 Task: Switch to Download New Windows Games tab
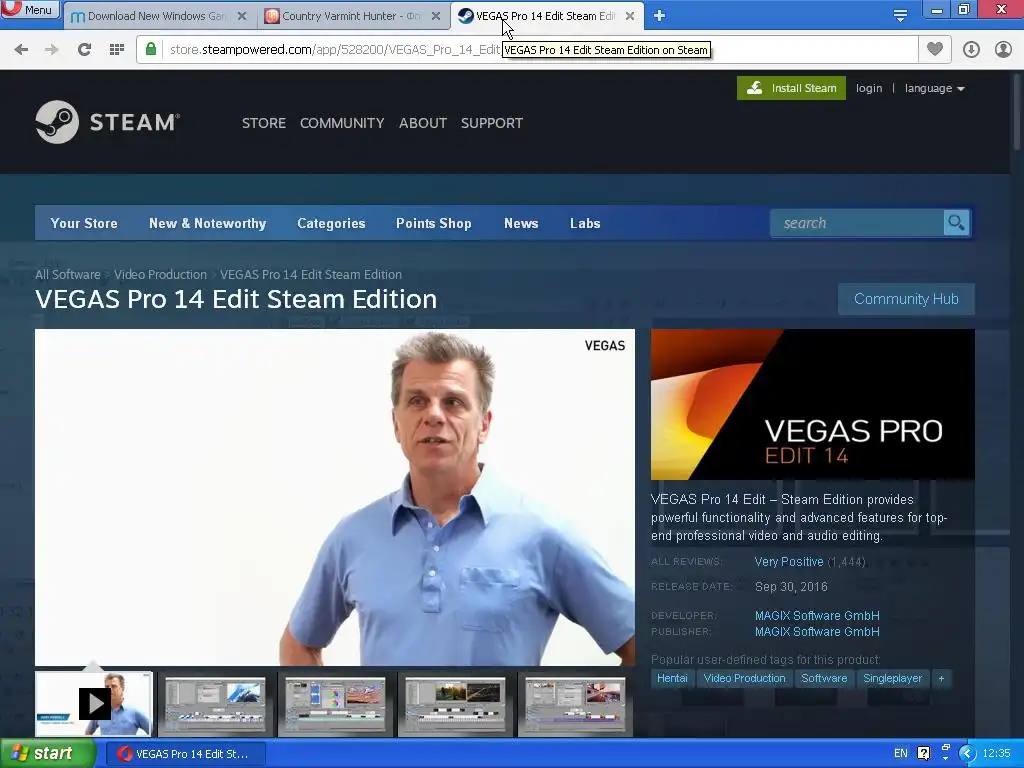click(x=157, y=16)
